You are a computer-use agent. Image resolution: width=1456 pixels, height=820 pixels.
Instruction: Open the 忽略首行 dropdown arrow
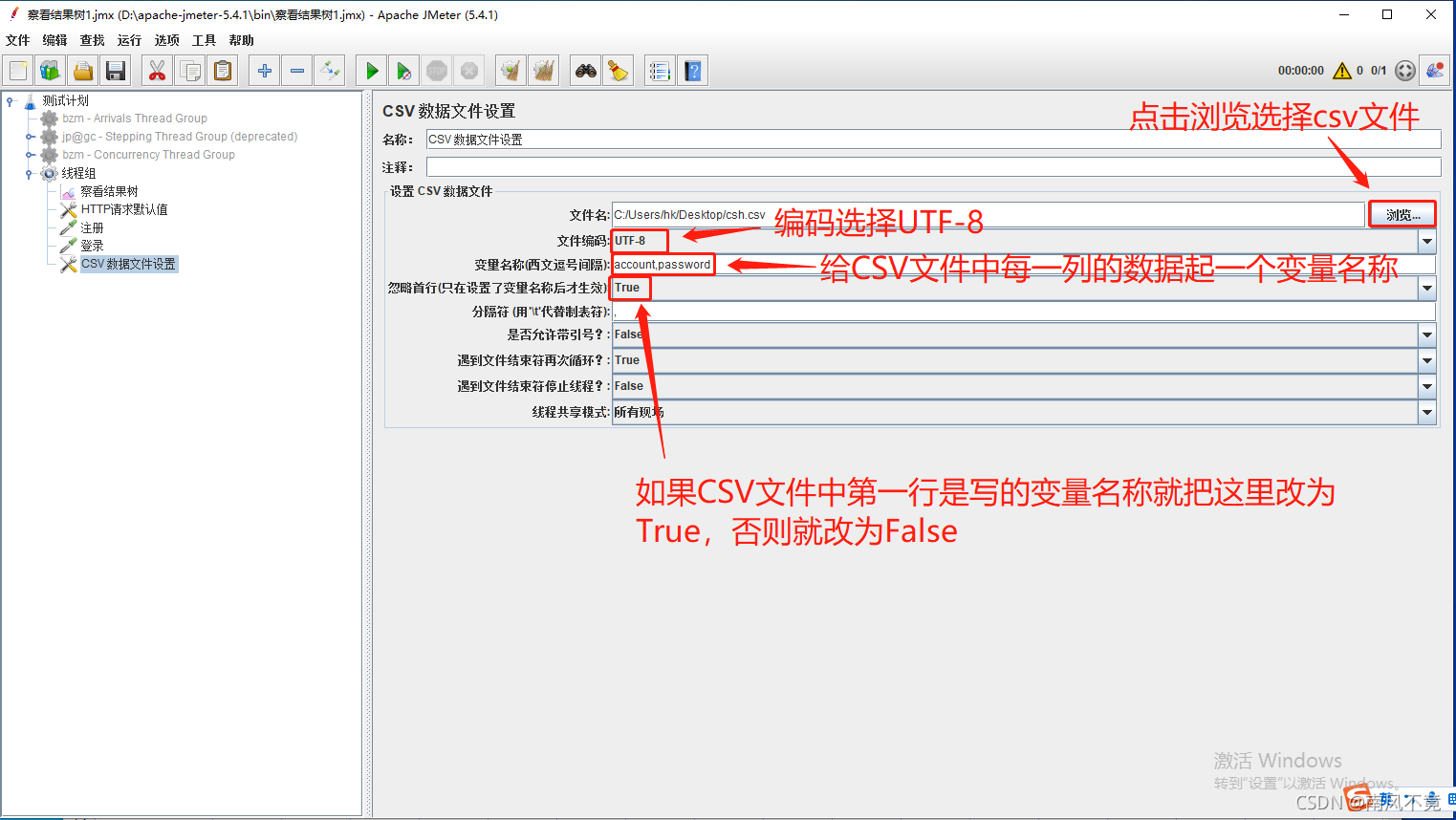click(x=1426, y=288)
